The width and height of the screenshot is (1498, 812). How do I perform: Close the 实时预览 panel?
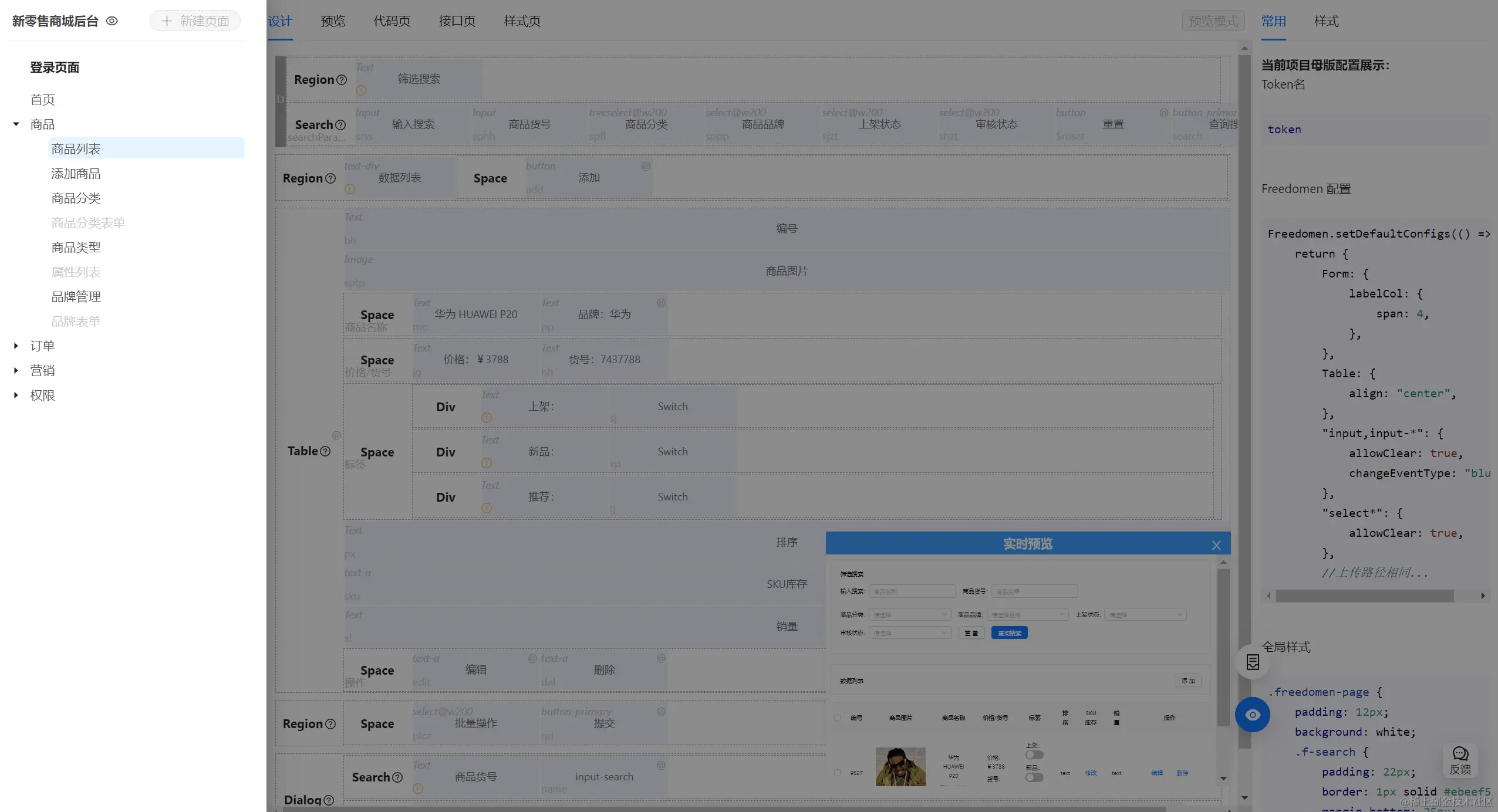pyautogui.click(x=1216, y=546)
